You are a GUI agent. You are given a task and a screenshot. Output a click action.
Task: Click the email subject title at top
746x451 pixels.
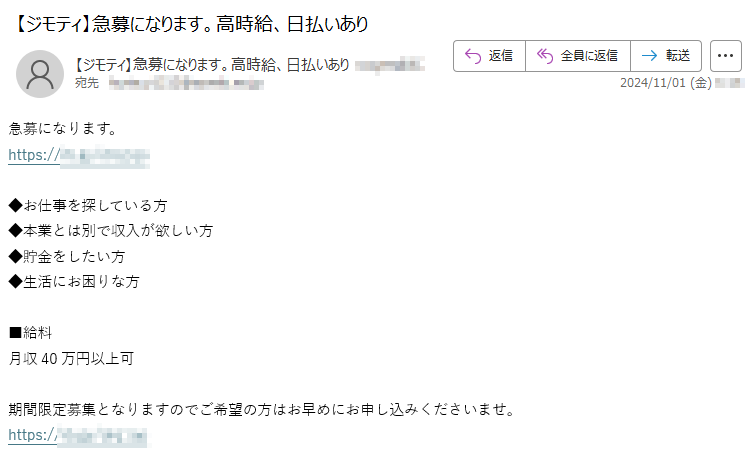[191, 24]
